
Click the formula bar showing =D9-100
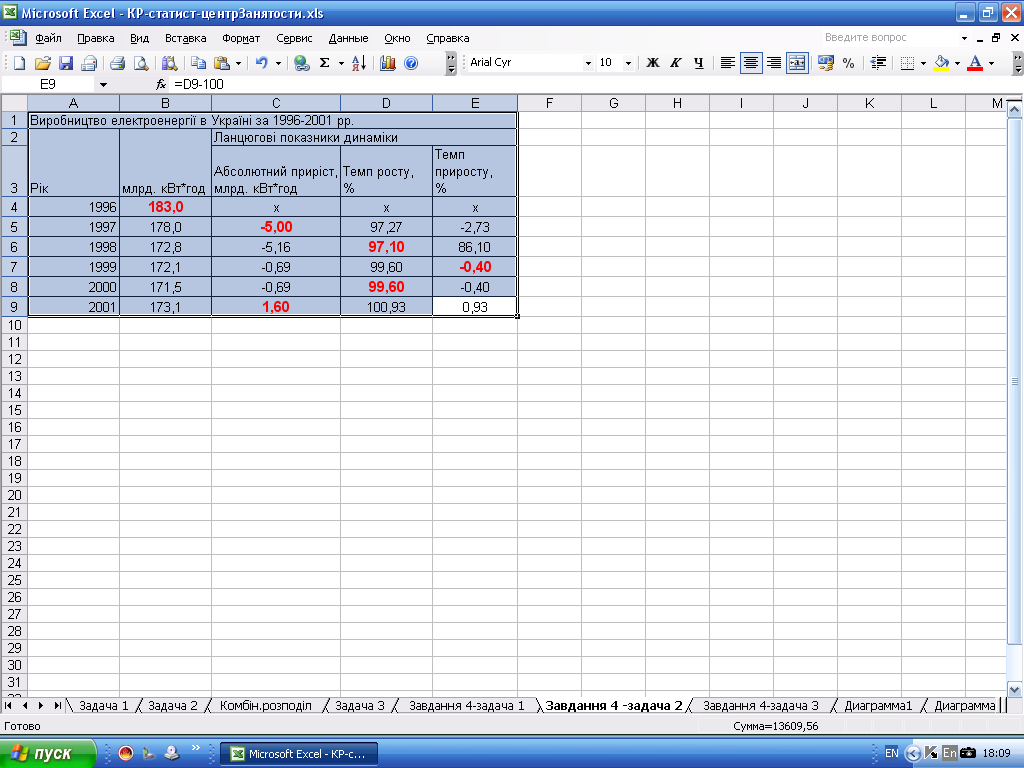tap(588, 84)
